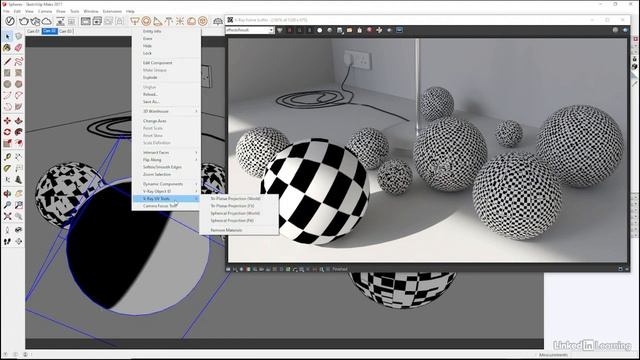Pick the Paint Bucket tool
The height and width of the screenshot is (360, 640).
pos(7,48)
